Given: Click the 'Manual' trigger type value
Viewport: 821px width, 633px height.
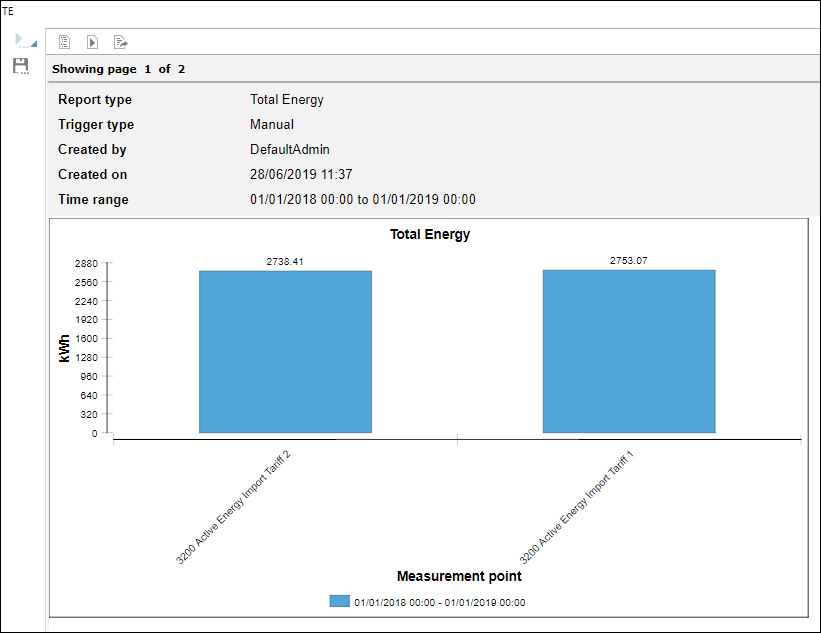Looking at the screenshot, I should 271,125.
